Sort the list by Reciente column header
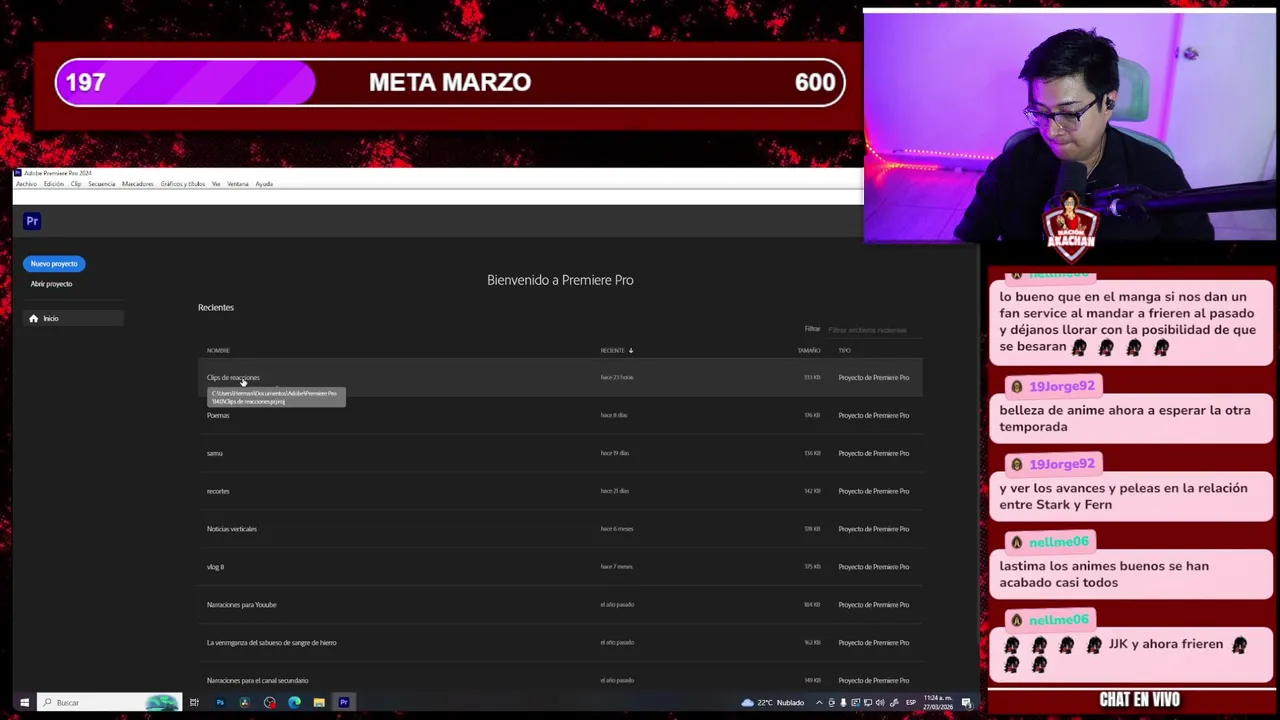This screenshot has height=720, width=1280. (612, 350)
